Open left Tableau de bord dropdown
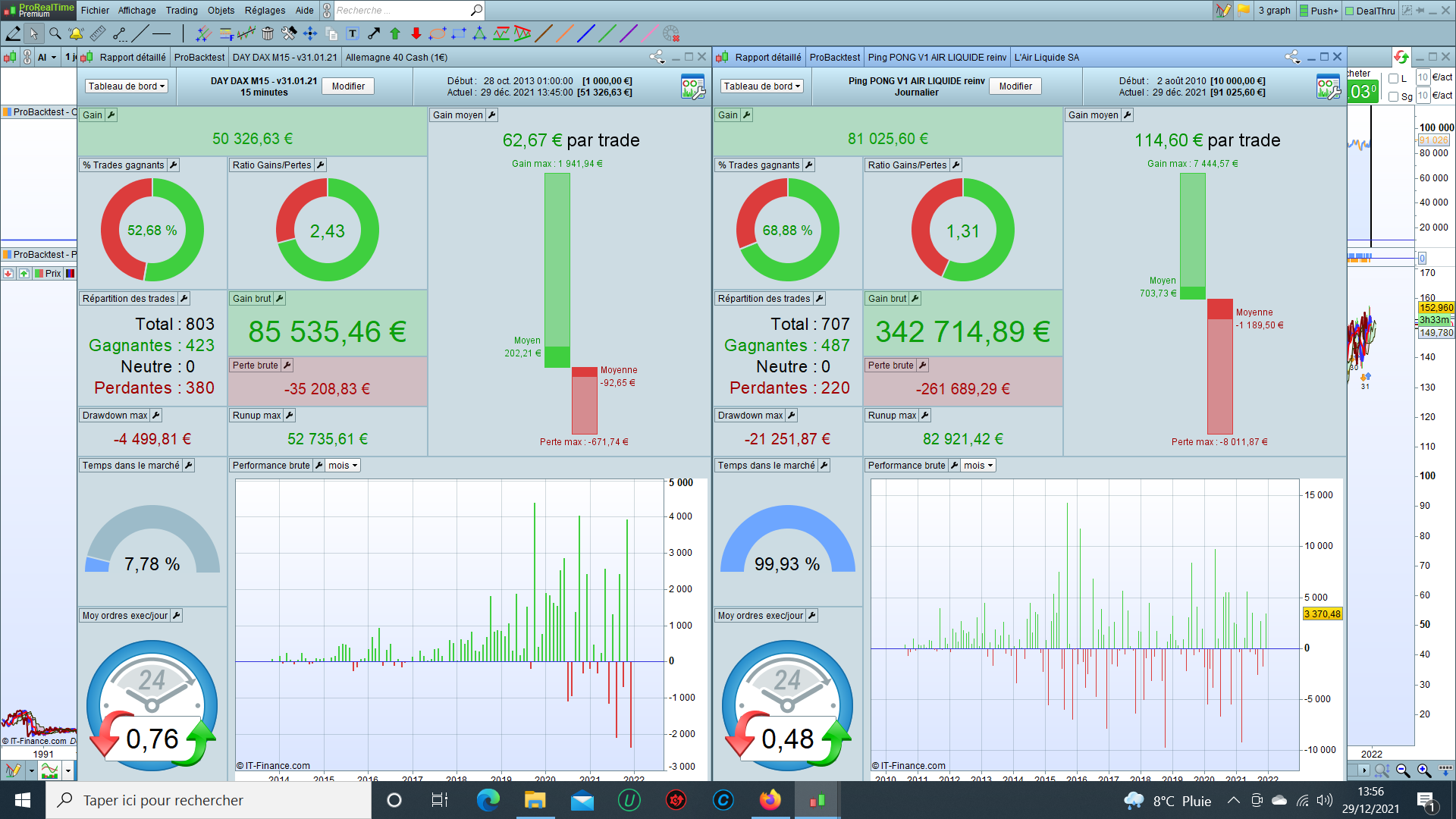Screen dimensions: 1456x819 pyautogui.click(x=126, y=86)
